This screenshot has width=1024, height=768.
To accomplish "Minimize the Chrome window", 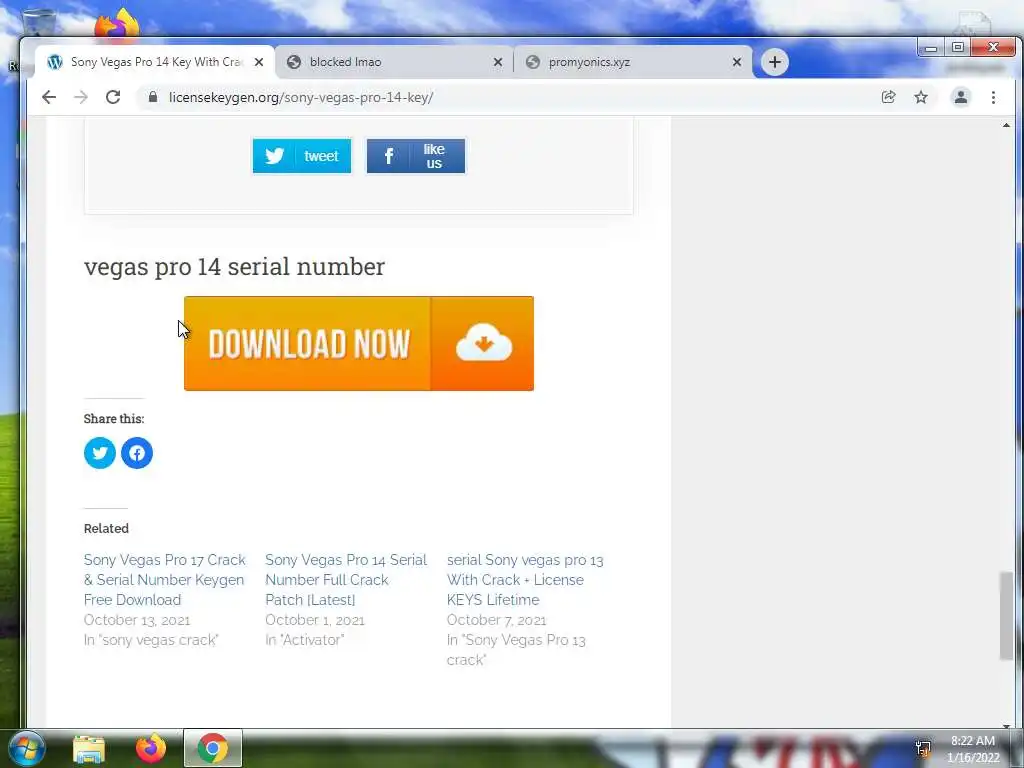I will [x=931, y=47].
